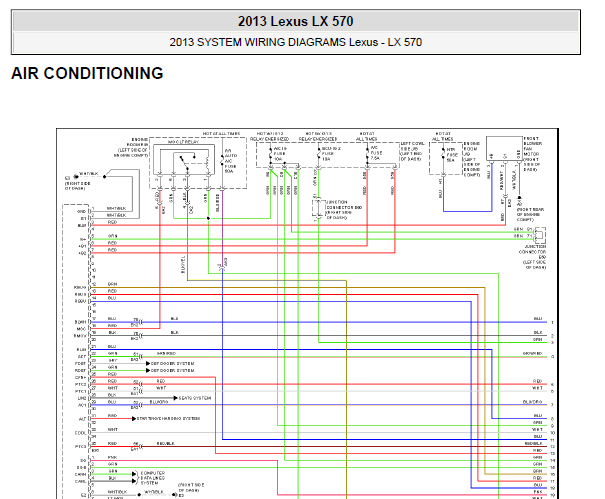This screenshot has height=499, width=605.
Task: Click the RED/BLK wire label at output 12
Action: coord(534,443)
